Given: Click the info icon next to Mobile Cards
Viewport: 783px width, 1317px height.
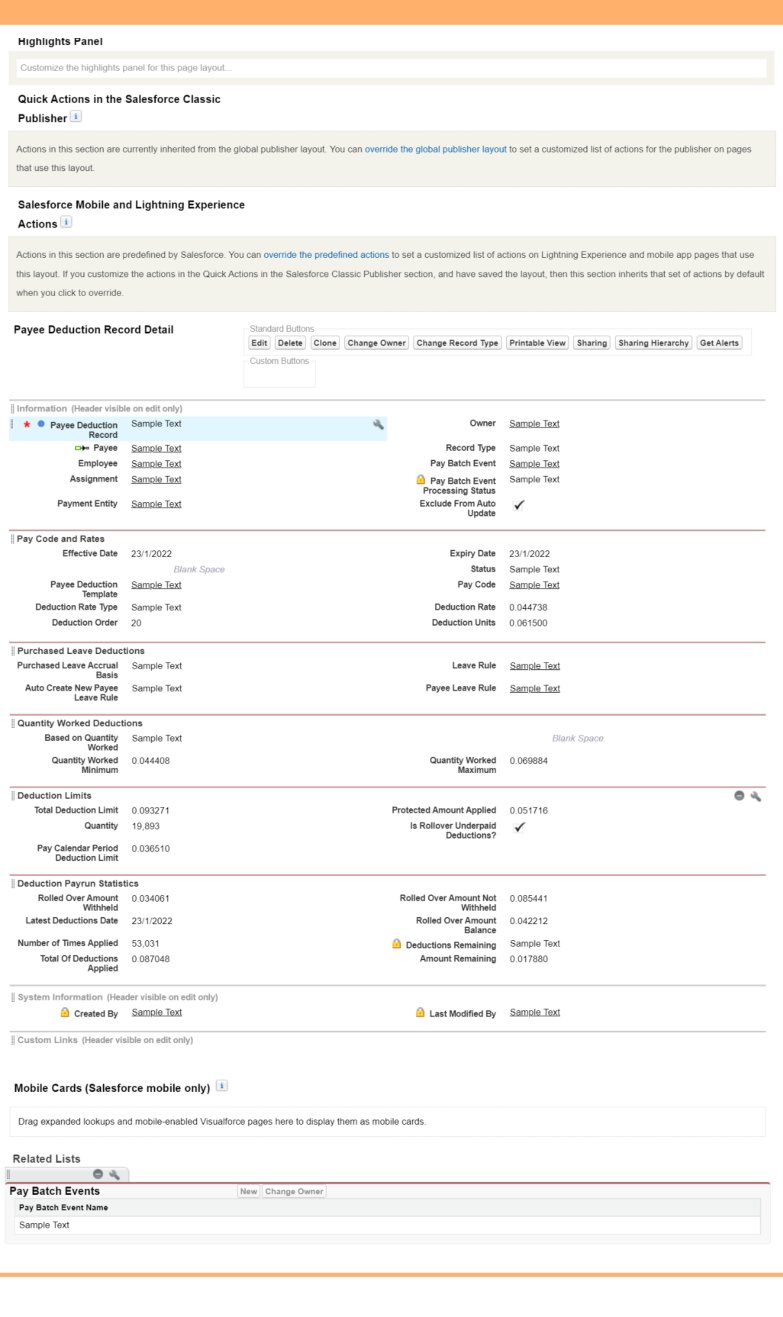Looking at the screenshot, I should click(221, 1086).
